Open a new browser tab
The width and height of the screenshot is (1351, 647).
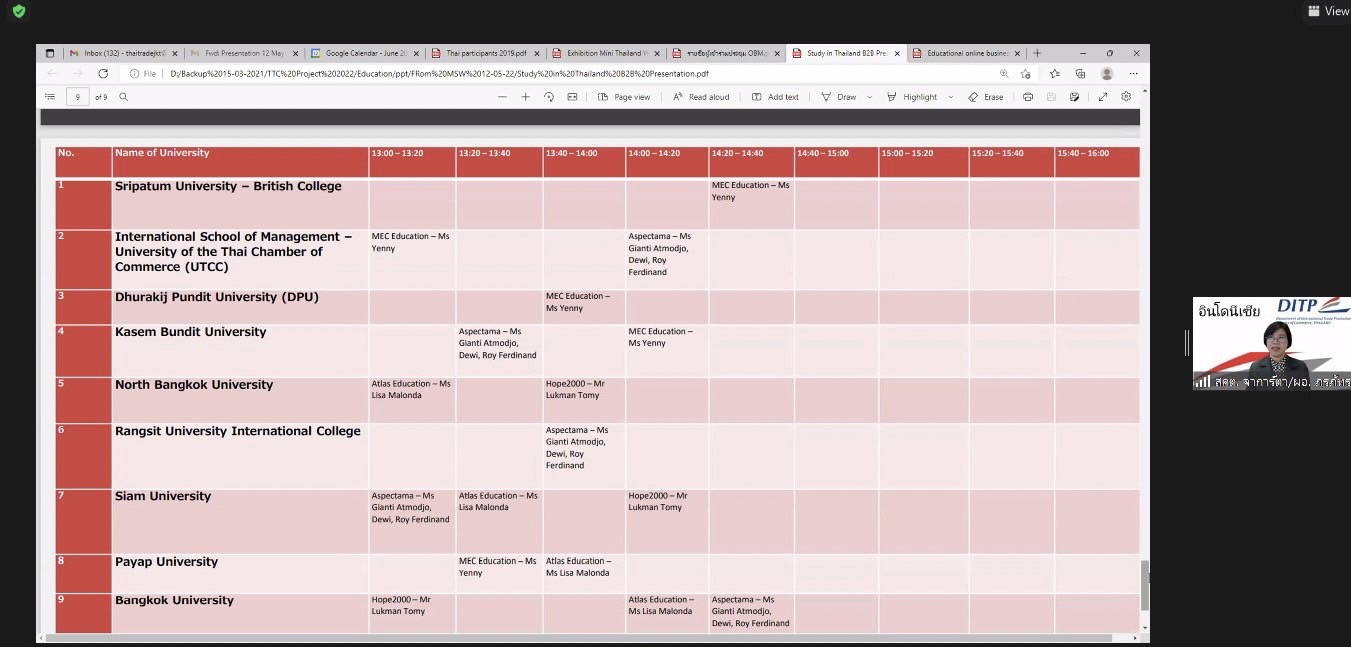point(1037,53)
